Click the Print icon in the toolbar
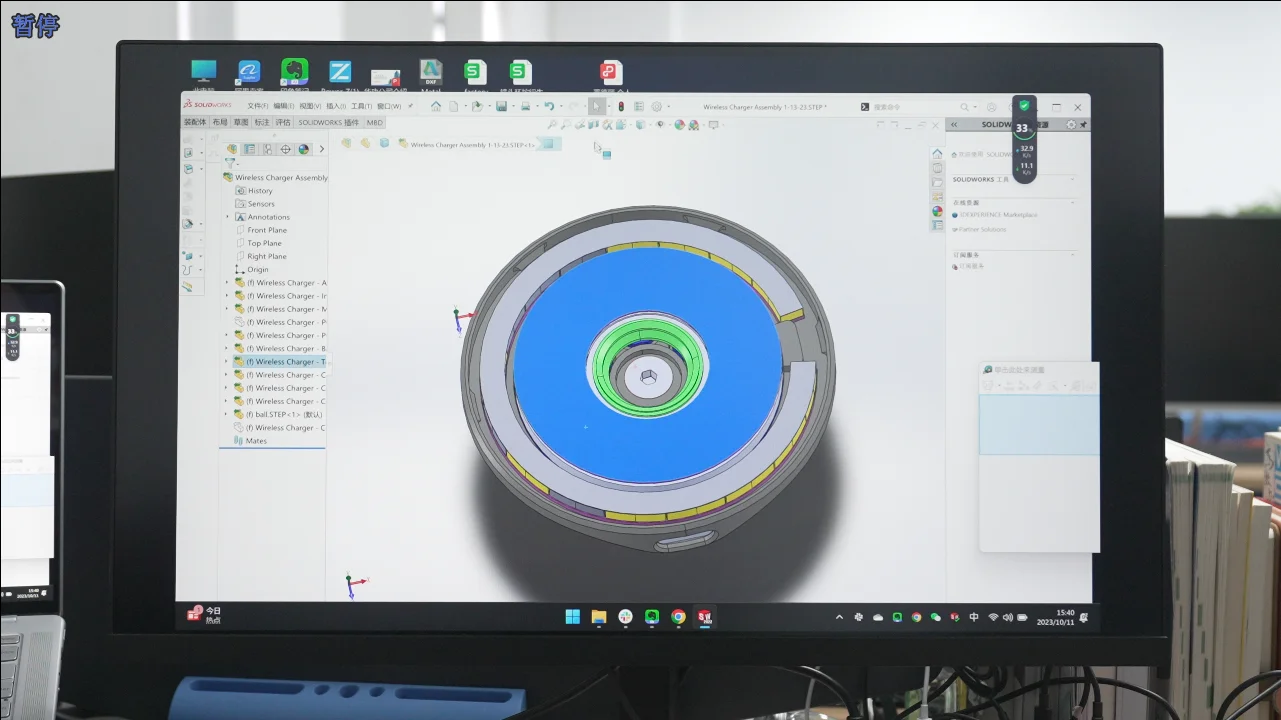The height and width of the screenshot is (720, 1281). [525, 106]
